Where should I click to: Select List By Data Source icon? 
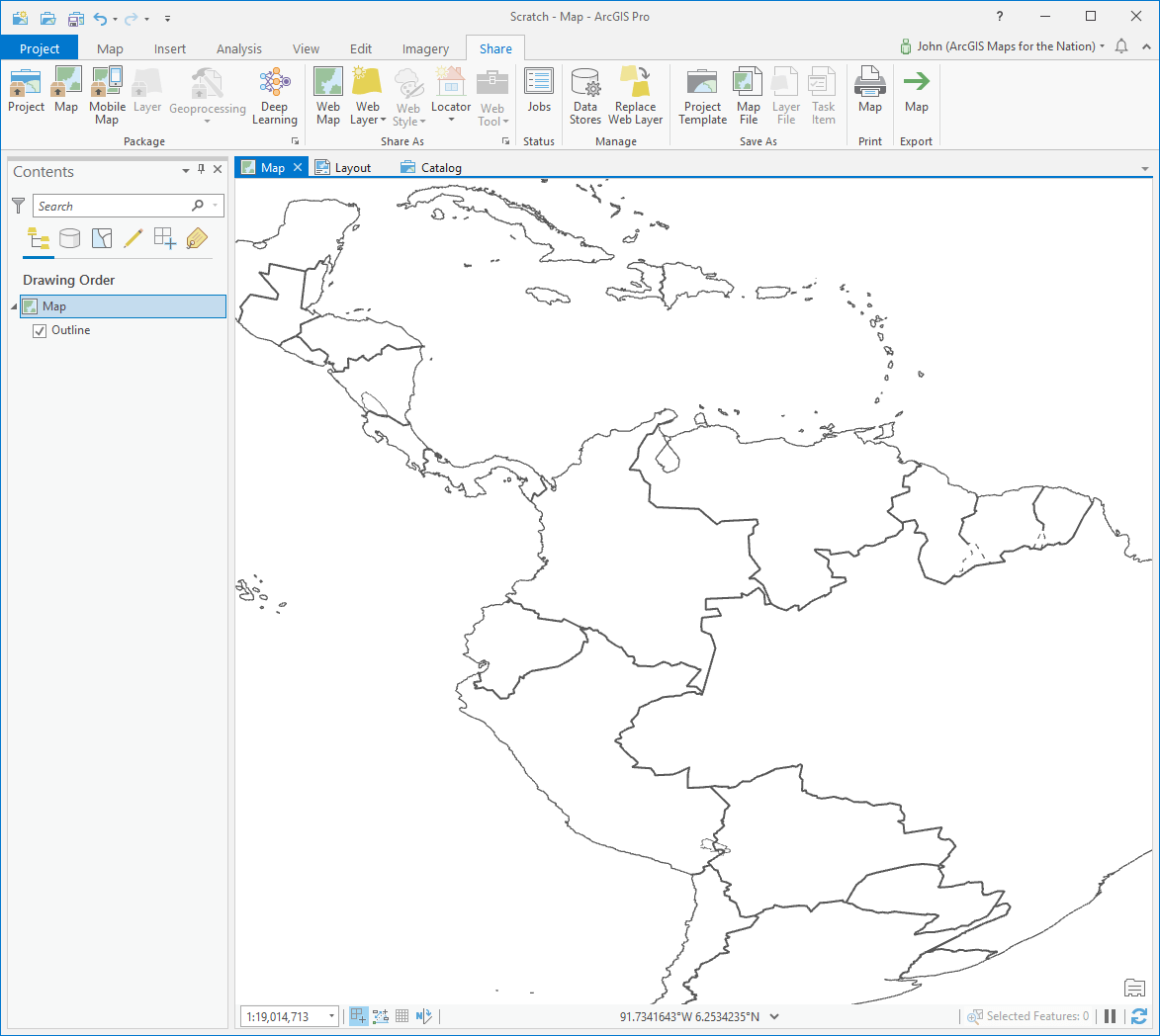69,238
